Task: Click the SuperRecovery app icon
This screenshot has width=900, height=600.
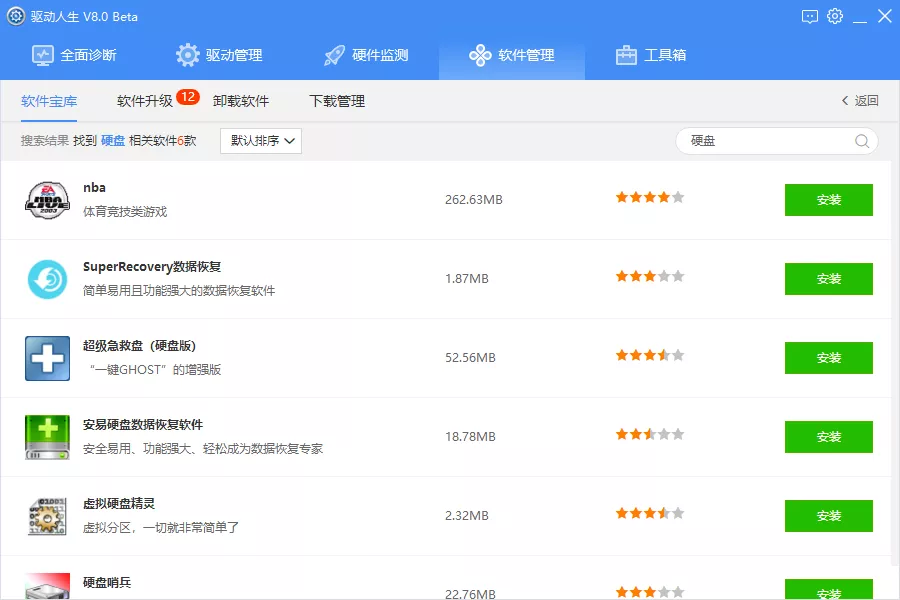Action: (47, 279)
